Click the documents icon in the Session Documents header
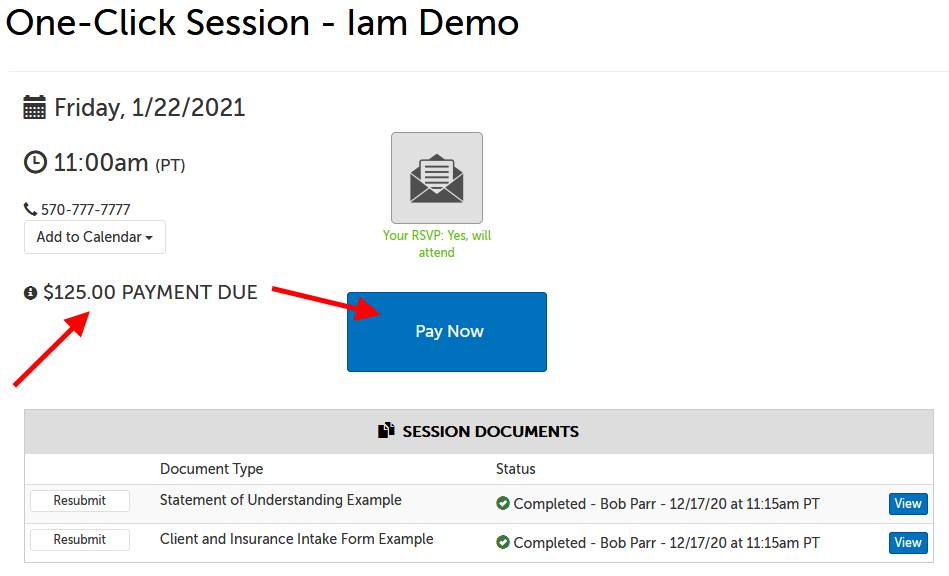949x576 pixels. click(x=385, y=432)
